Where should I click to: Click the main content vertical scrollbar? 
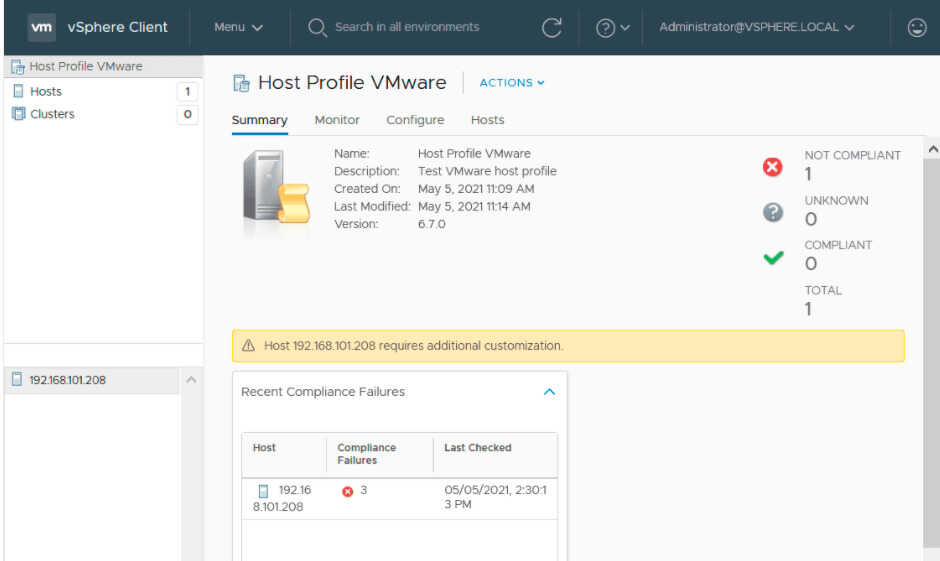pos(932,354)
